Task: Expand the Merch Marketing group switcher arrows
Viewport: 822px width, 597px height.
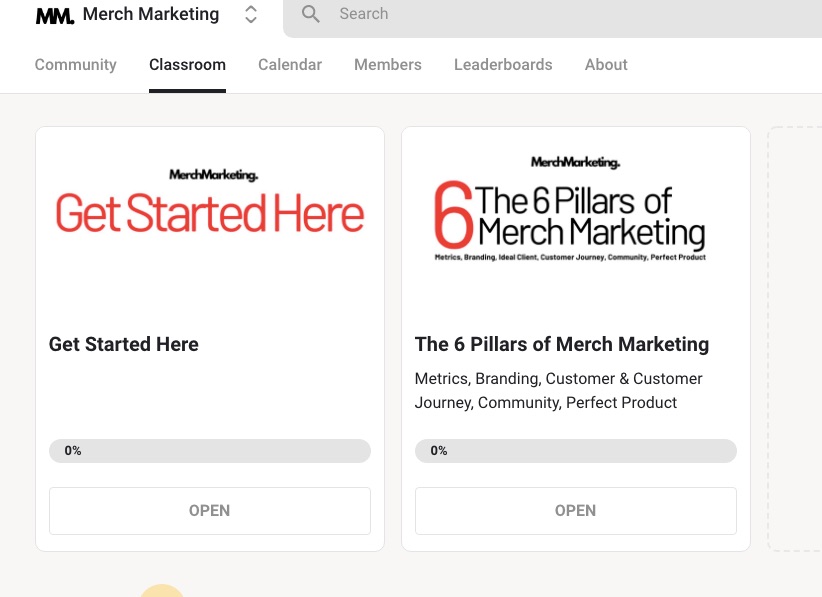Action: (251, 15)
